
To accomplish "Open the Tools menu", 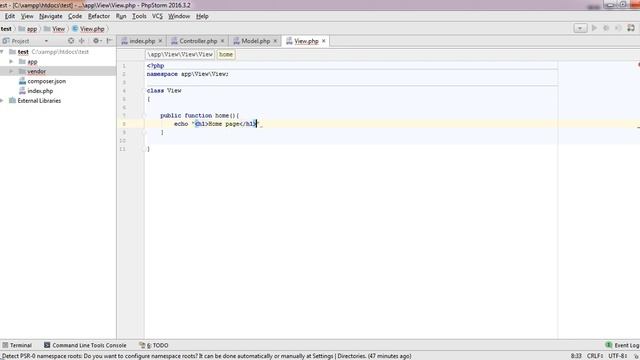I will pyautogui.click(x=139, y=16).
